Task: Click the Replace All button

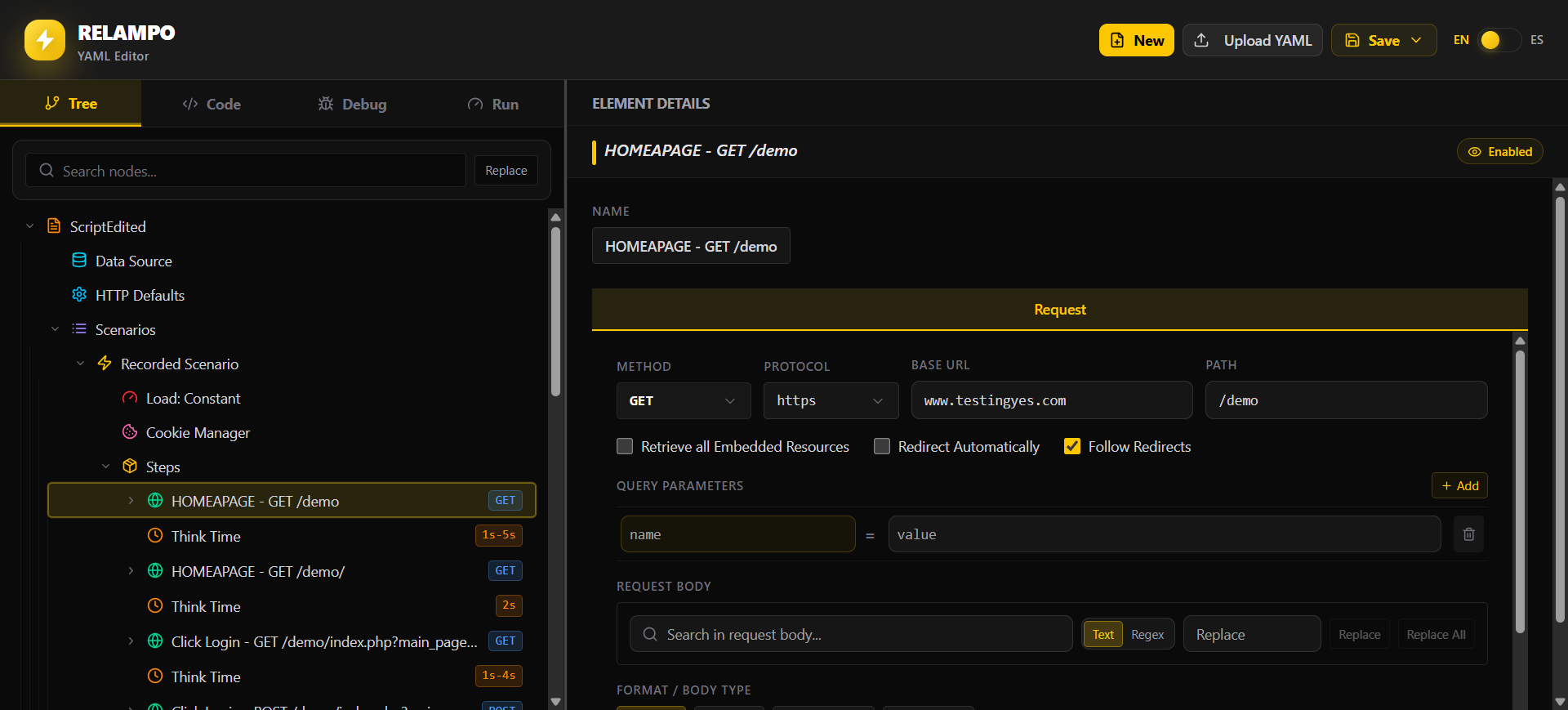Action: coord(1436,634)
